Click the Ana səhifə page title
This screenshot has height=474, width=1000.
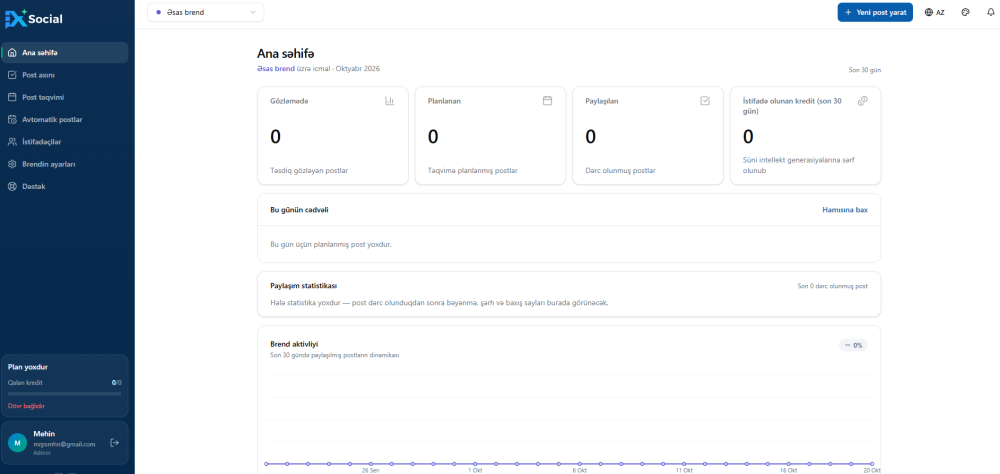286,54
